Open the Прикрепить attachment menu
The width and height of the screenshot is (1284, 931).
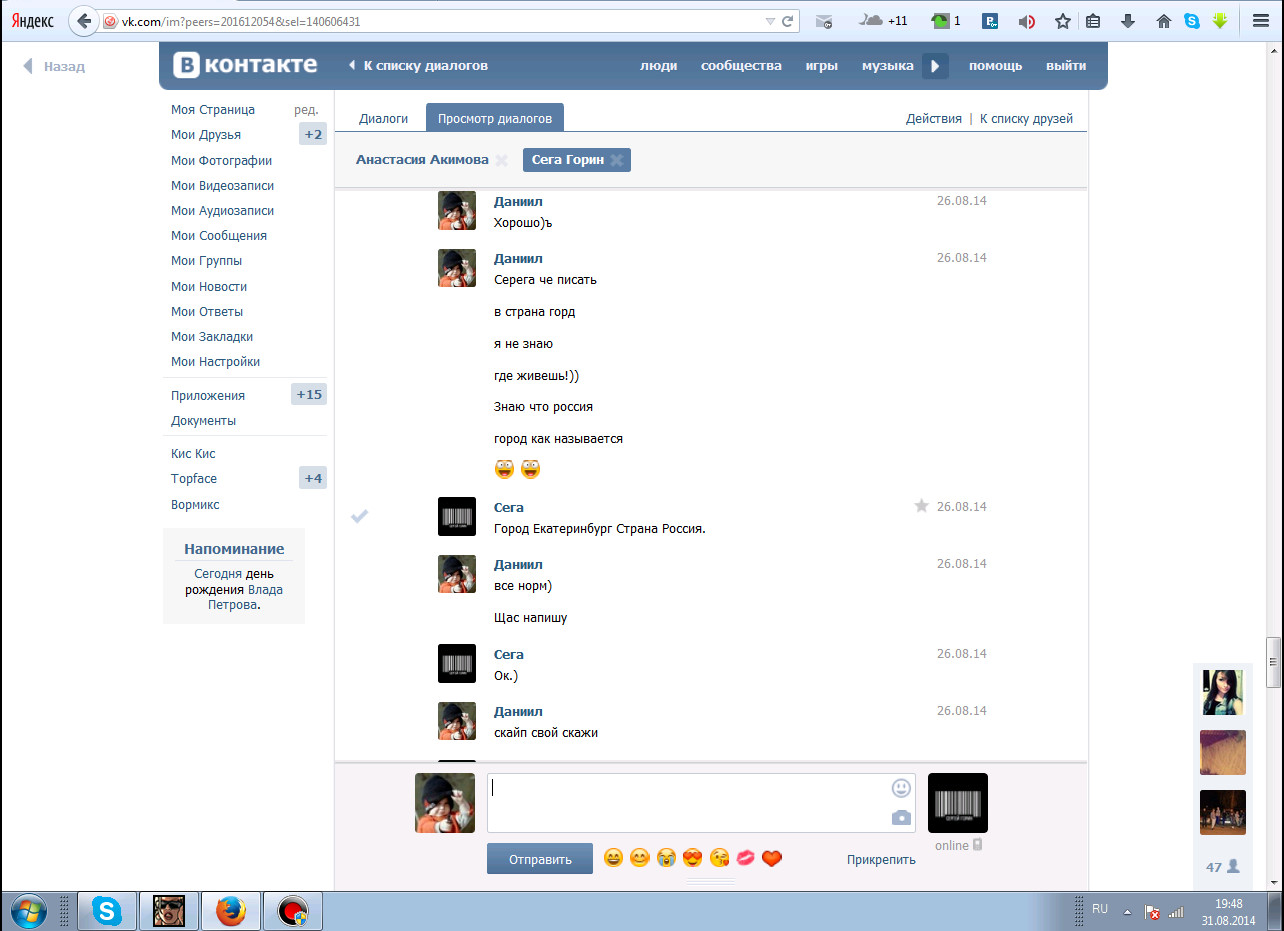tap(881, 859)
